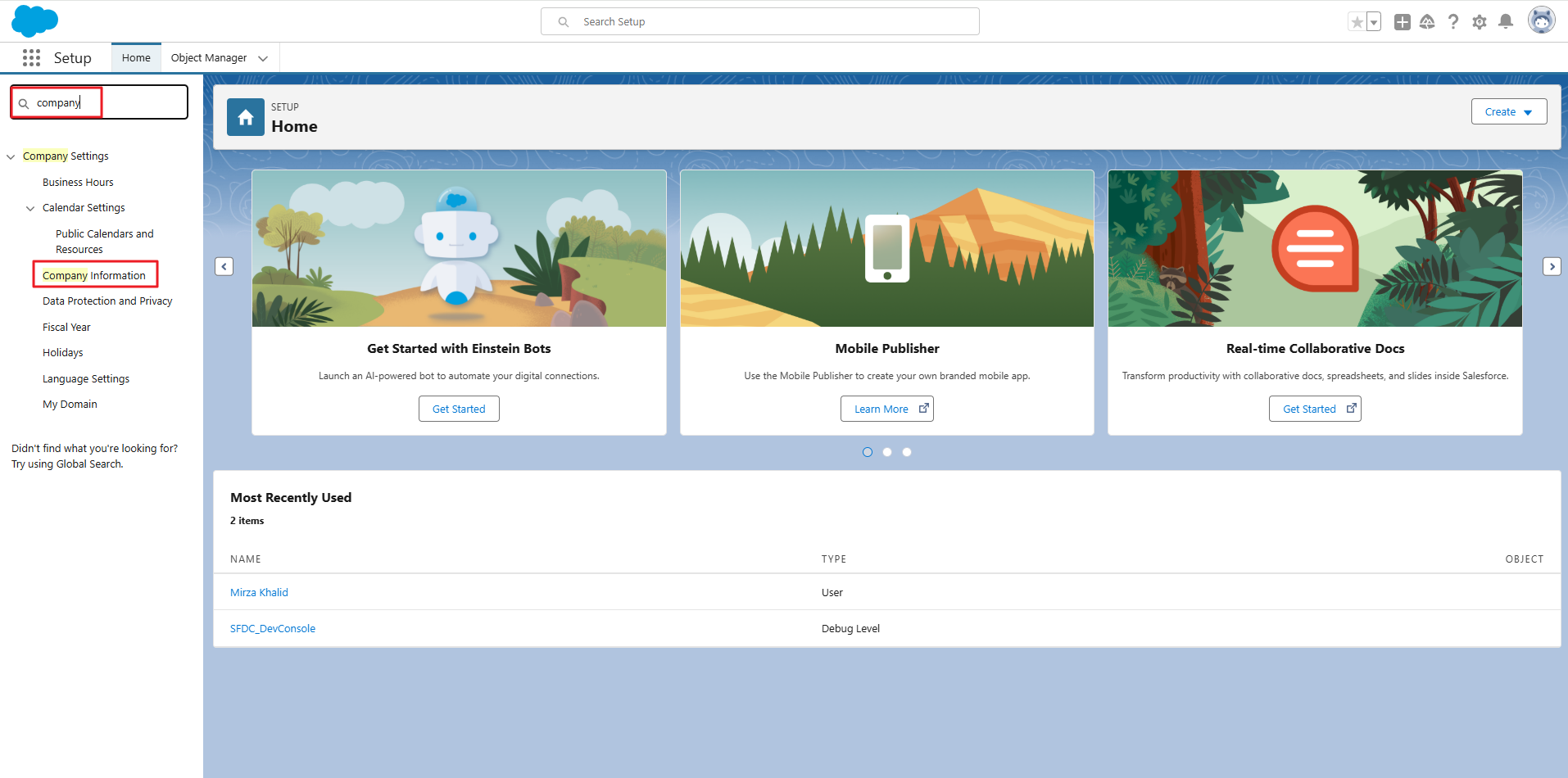The height and width of the screenshot is (778, 1568).
Task: Open the user profile avatar
Action: point(1541,20)
